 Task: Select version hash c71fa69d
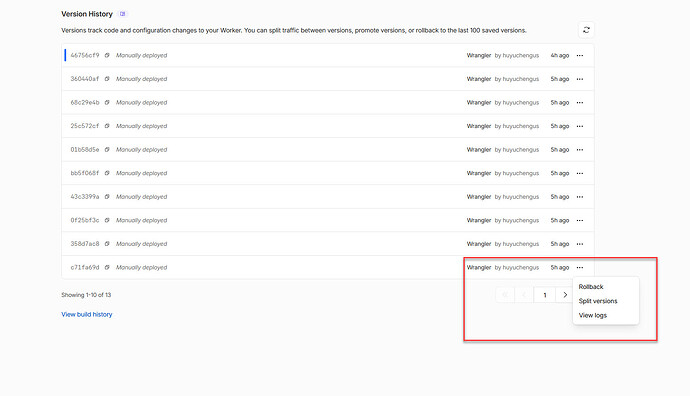pyautogui.click(x=85, y=268)
